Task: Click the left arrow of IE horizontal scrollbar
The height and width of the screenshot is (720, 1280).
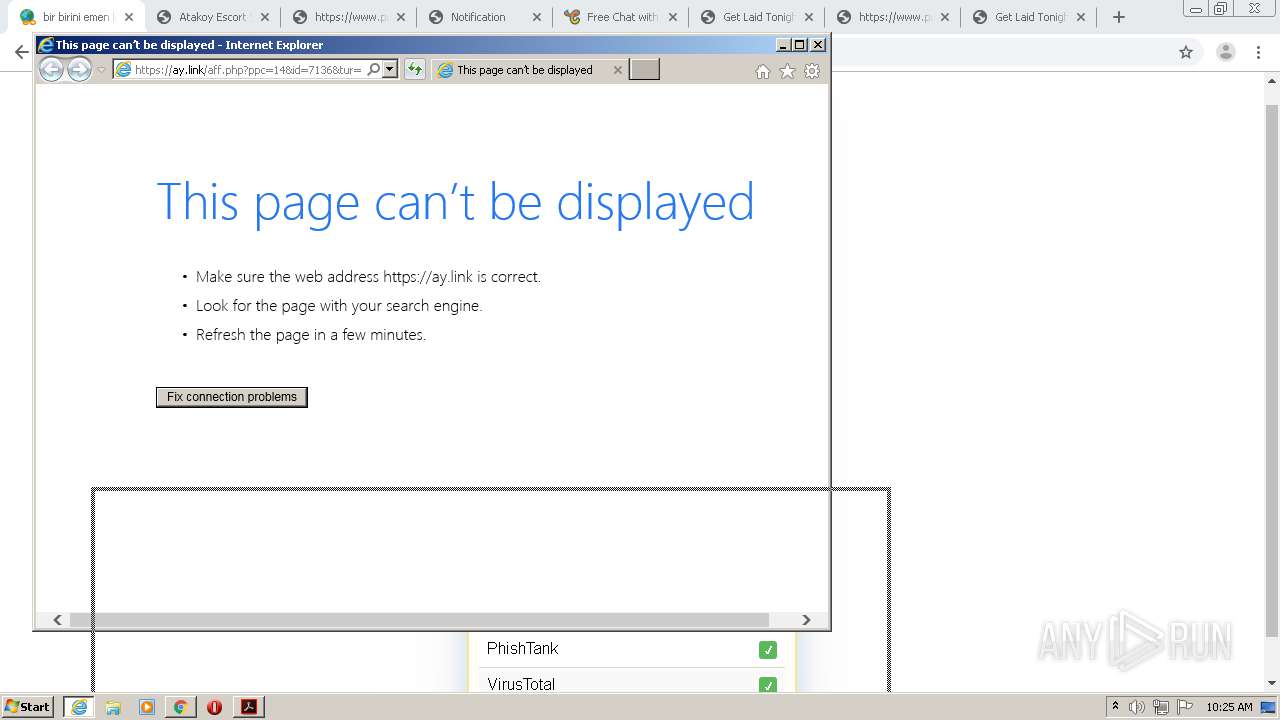Action: click(x=57, y=620)
